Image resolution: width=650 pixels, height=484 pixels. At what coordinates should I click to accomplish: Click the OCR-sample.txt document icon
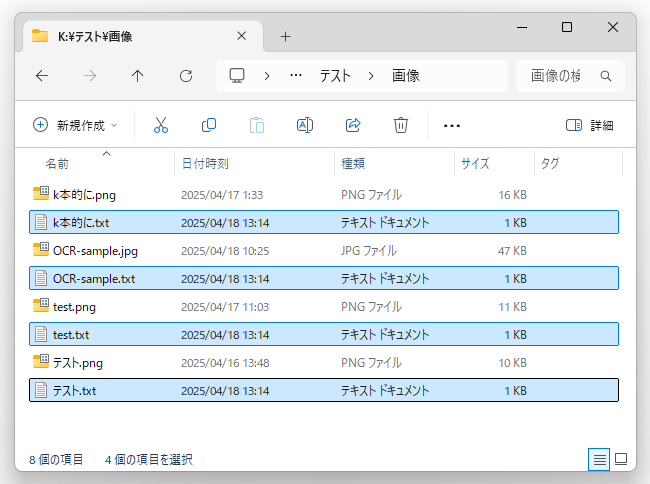point(41,278)
